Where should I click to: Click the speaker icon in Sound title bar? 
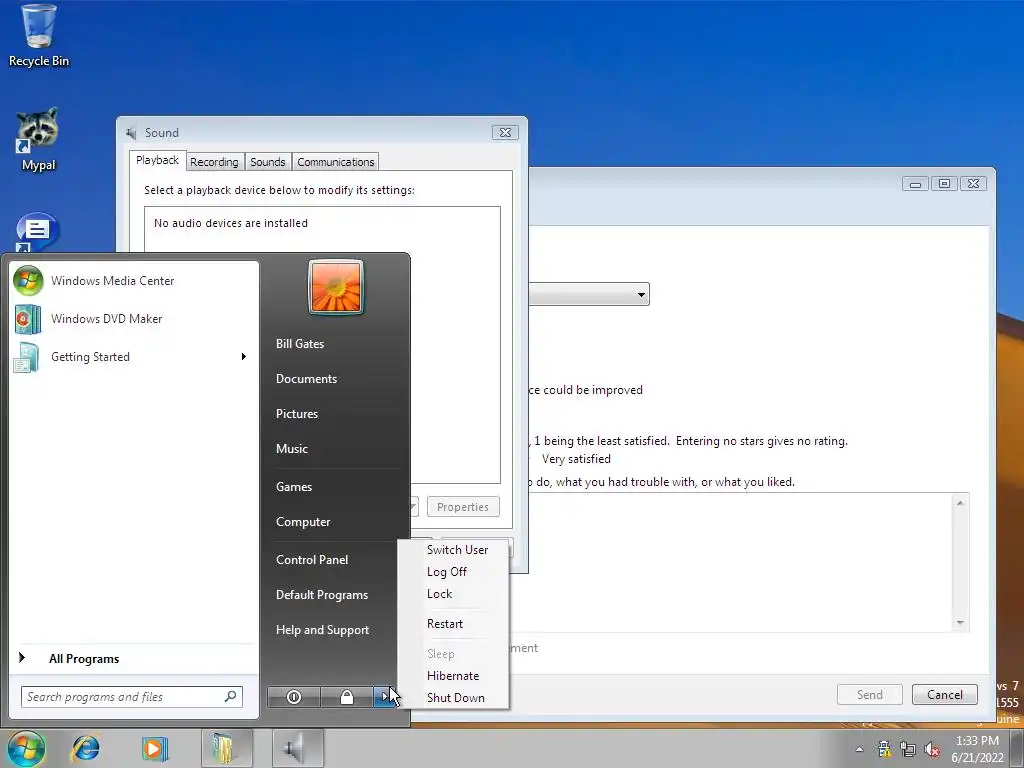pos(131,133)
